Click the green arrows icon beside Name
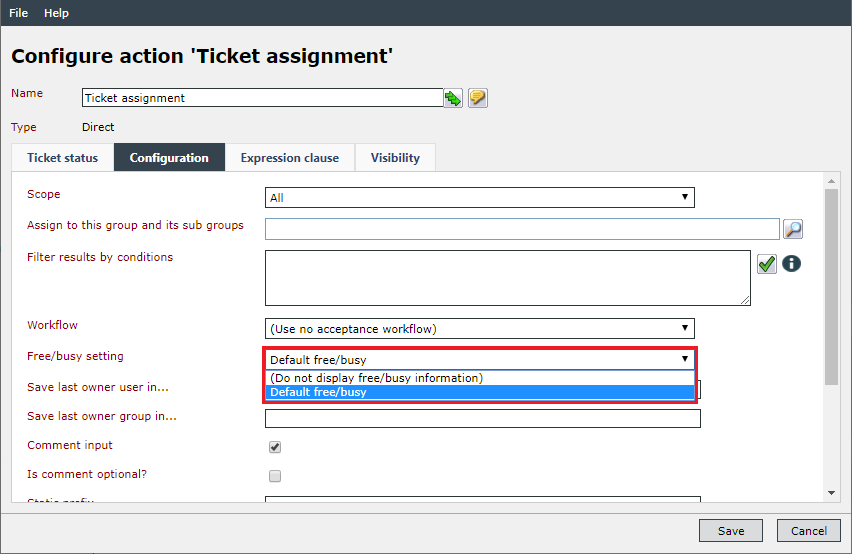The image size is (852, 554). coord(453,98)
